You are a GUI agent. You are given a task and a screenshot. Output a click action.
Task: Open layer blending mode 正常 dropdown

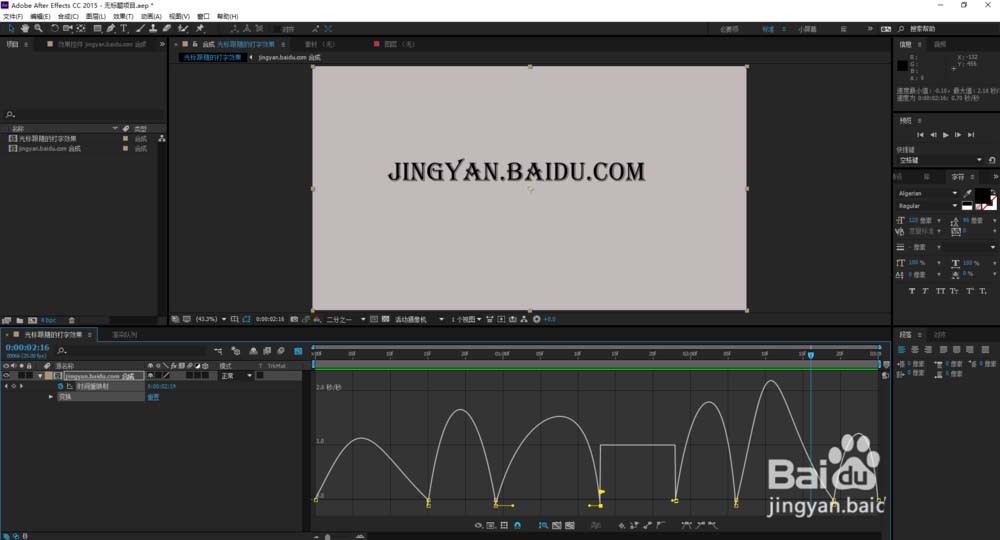click(x=236, y=376)
